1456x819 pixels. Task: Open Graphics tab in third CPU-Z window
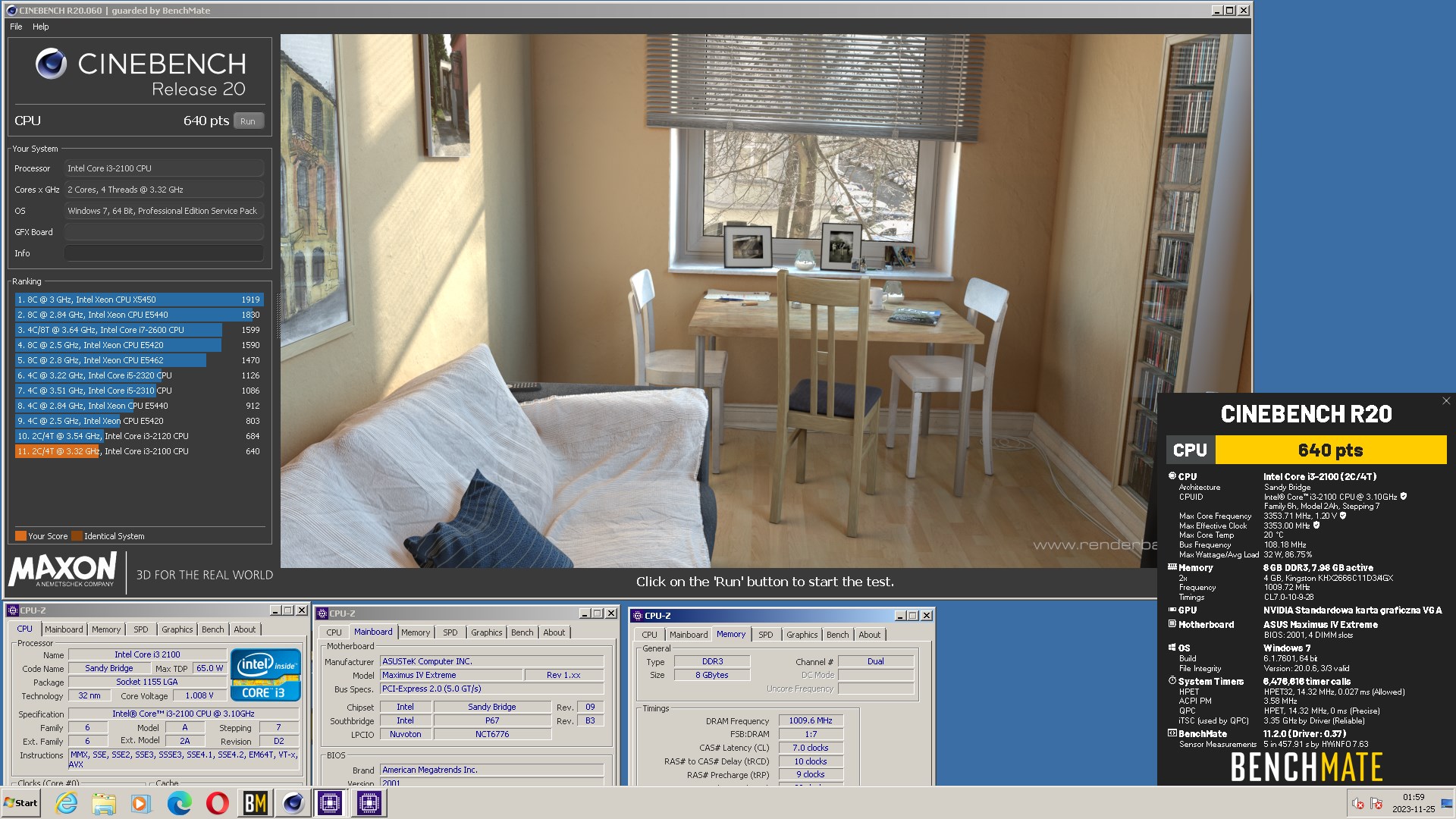(x=802, y=635)
